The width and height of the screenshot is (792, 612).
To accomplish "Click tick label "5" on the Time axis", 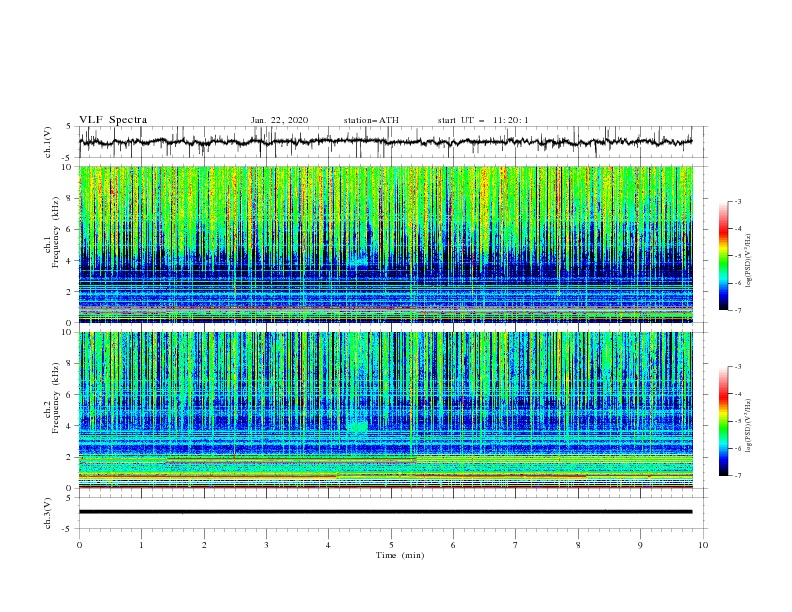I will click(391, 545).
